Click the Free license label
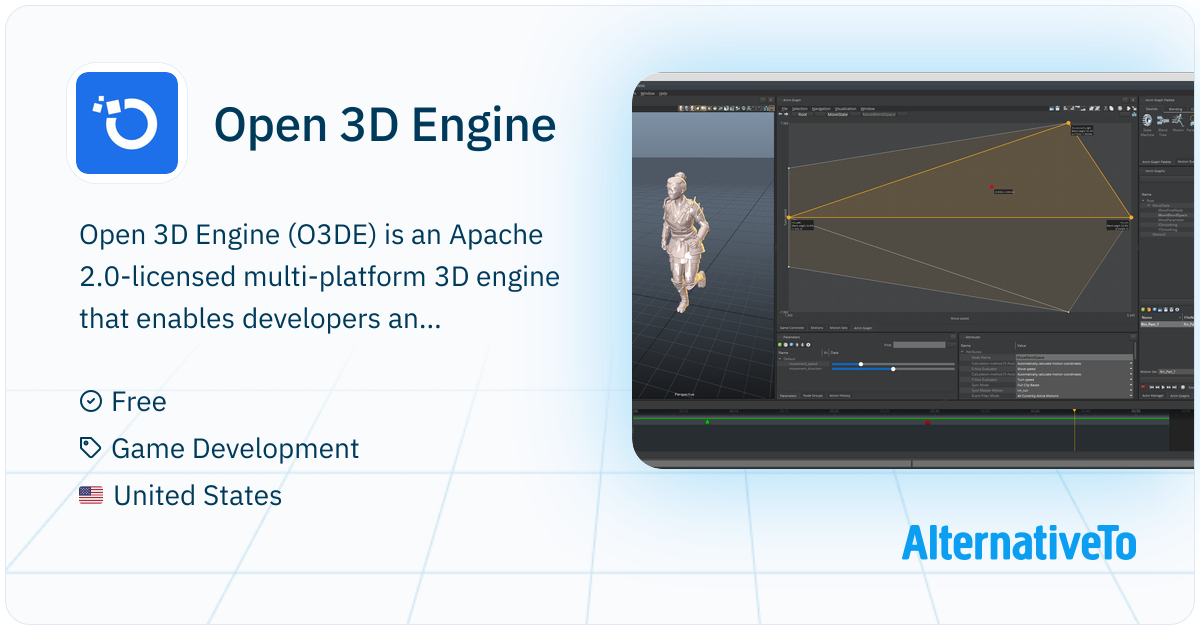The width and height of the screenshot is (1200, 630). coord(123,402)
